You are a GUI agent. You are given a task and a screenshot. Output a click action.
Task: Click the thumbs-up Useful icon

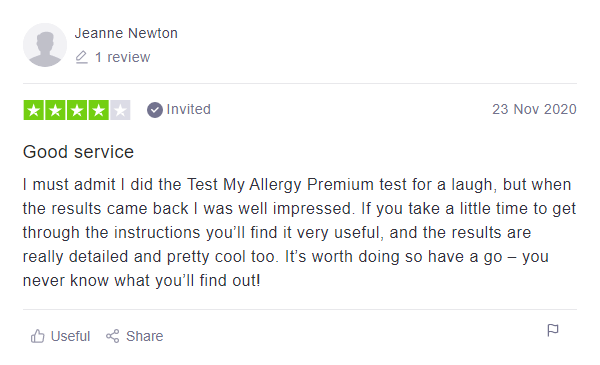(x=38, y=336)
